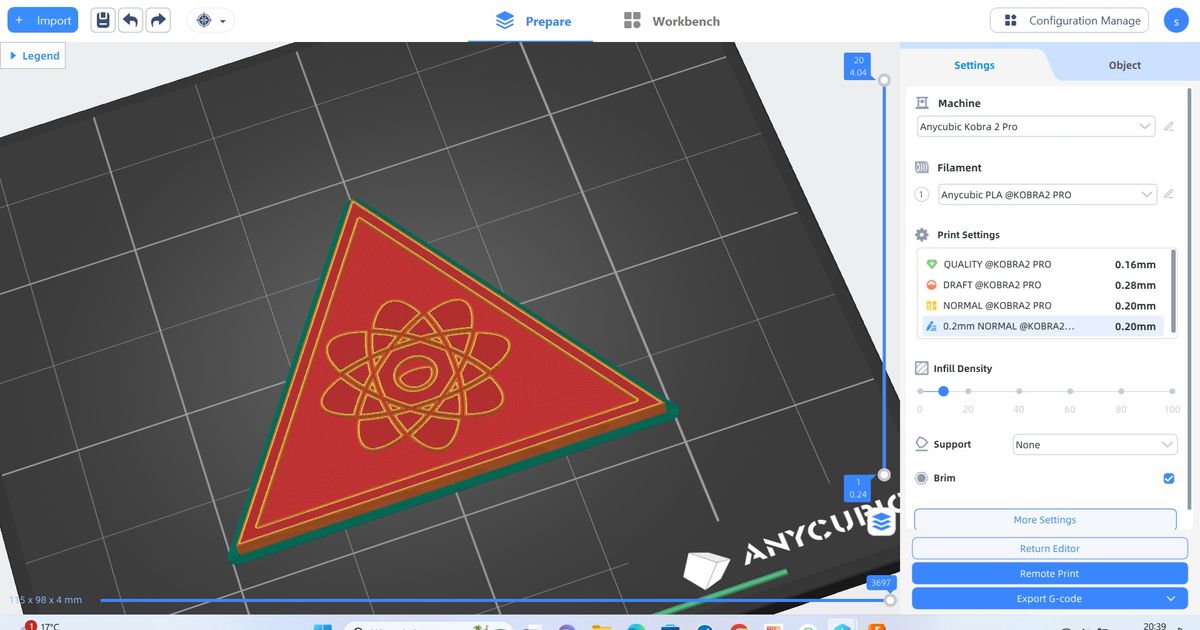Click the Machine icon in the settings panel

tap(921, 102)
